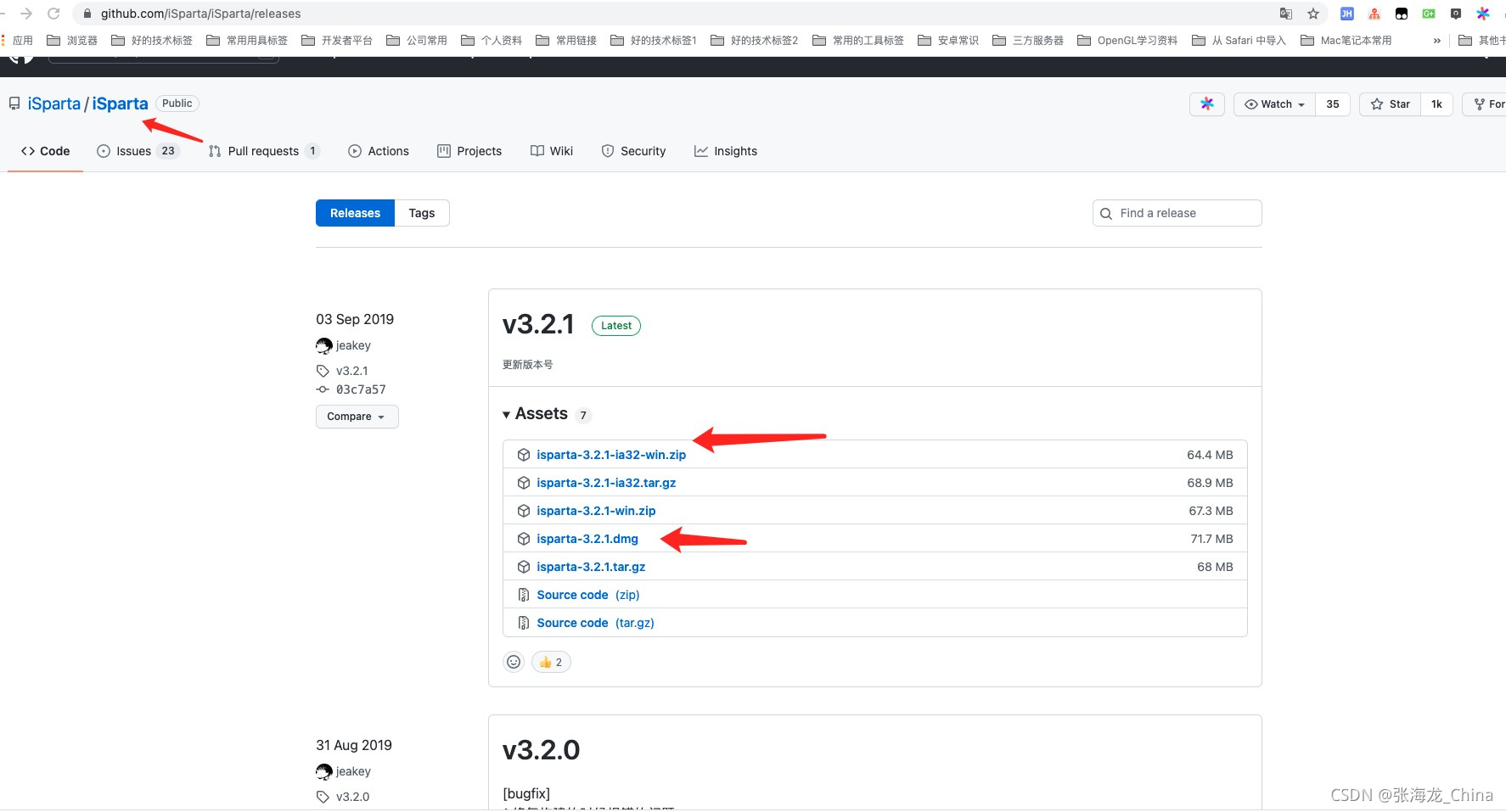Open the v3.2.1 tag link in sidebar
Image resolution: width=1506 pixels, height=812 pixels.
[x=351, y=371]
